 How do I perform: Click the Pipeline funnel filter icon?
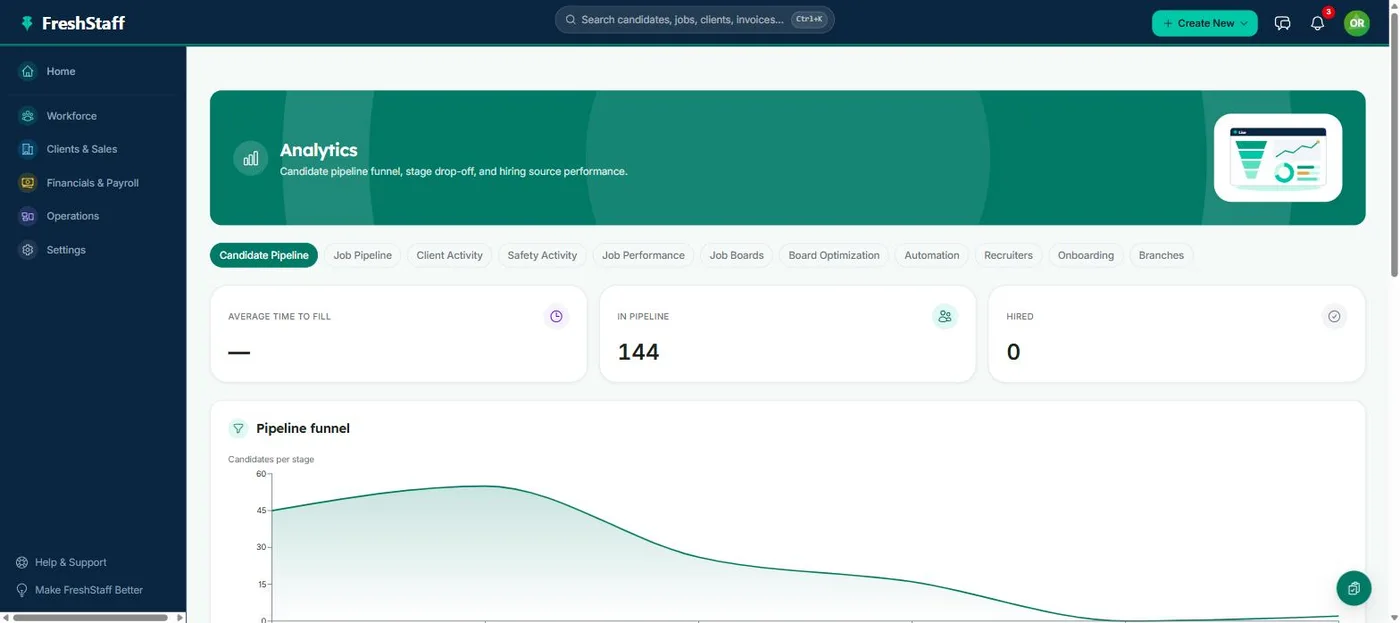(x=238, y=428)
